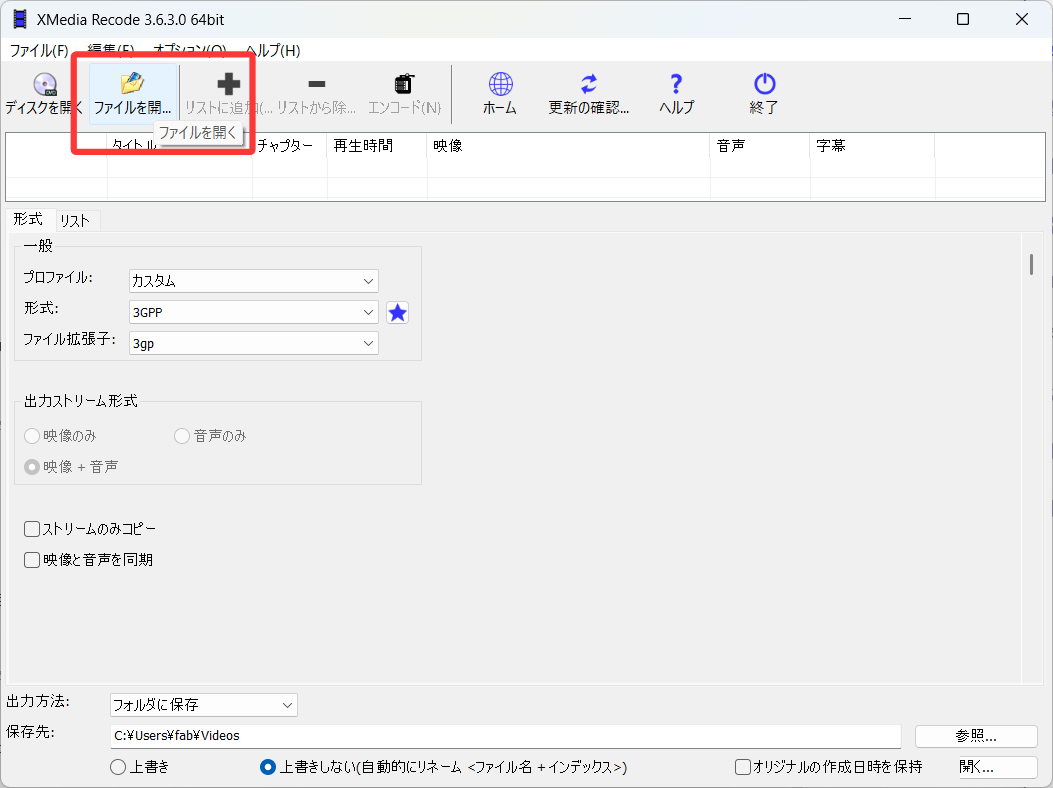The width and height of the screenshot is (1053, 788).
Task: Switch to the 形式 tab
Action: [x=28, y=219]
